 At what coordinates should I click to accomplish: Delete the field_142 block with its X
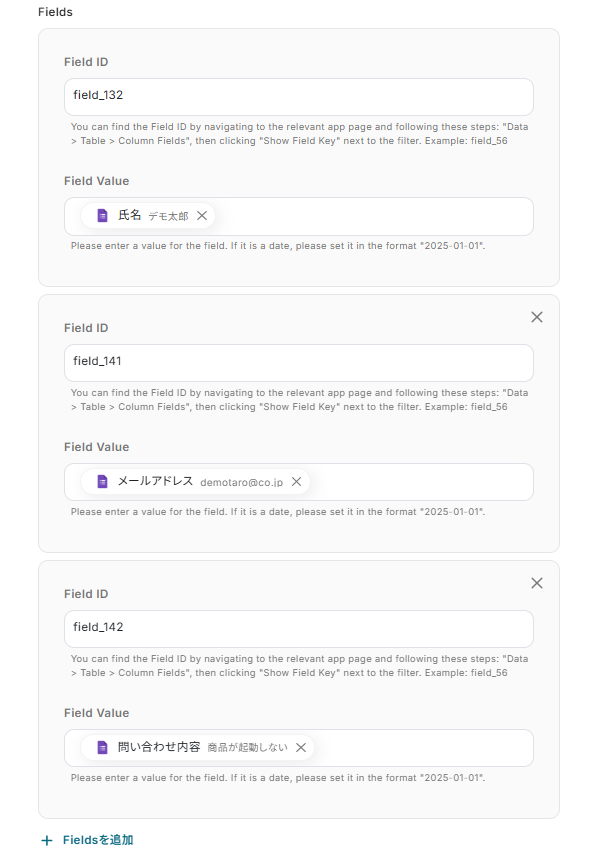(537, 583)
